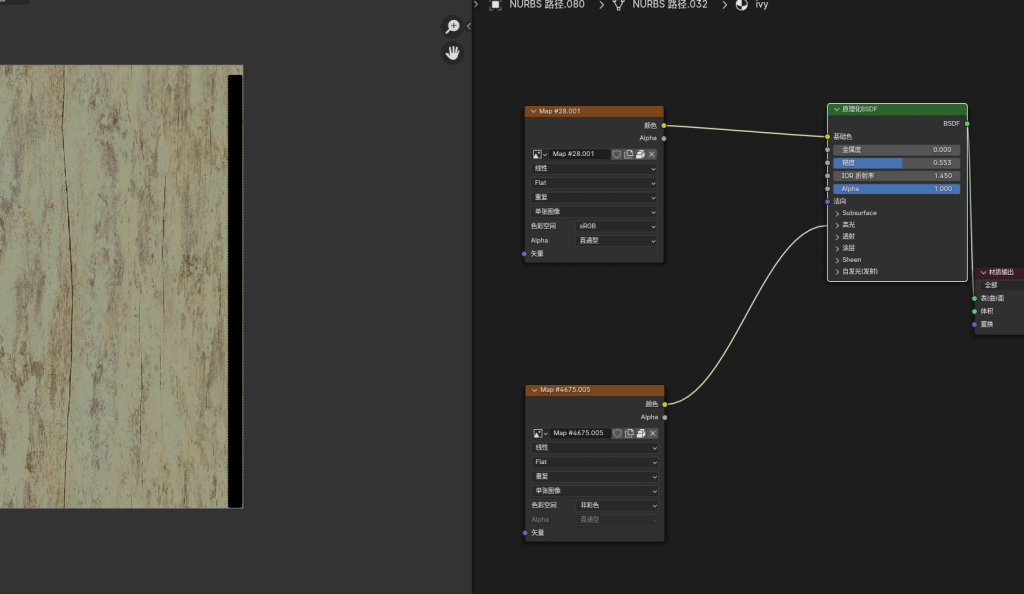This screenshot has height=594, width=1024.
Task: Select the zoom magnifier tool in the viewer
Action: coord(453,27)
